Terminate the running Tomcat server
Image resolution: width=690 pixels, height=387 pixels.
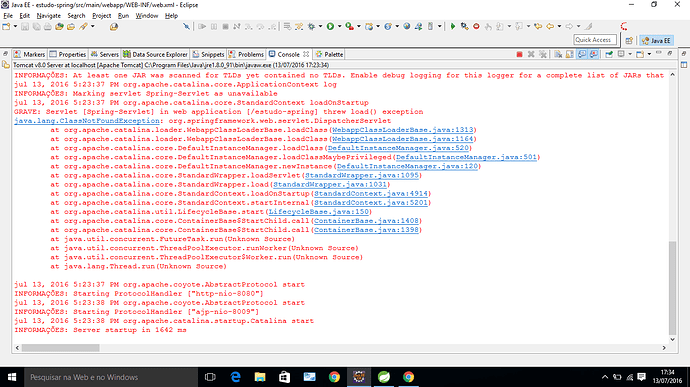pos(519,55)
